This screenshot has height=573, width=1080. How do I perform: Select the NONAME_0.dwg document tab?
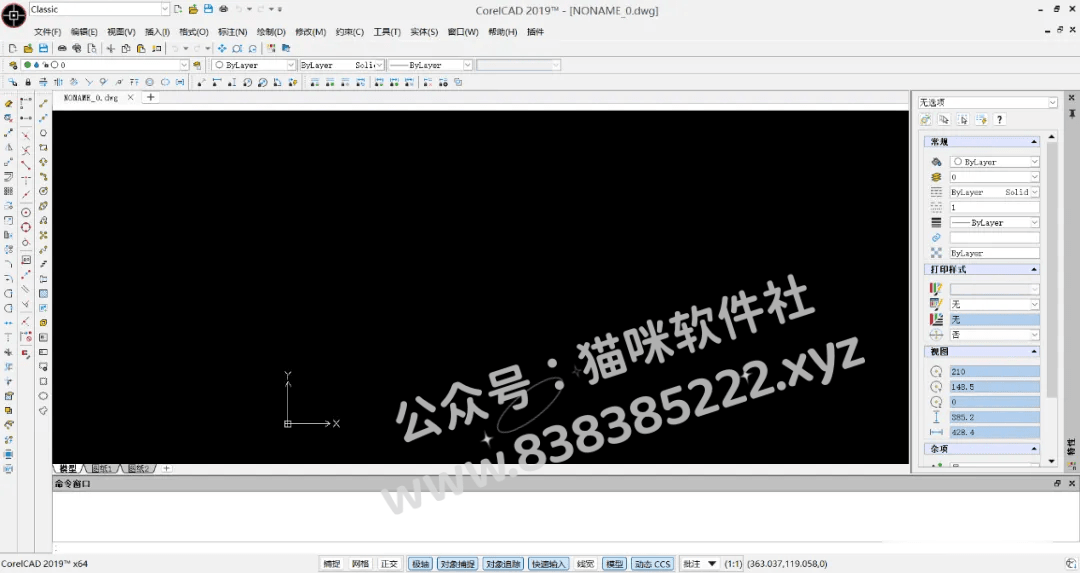coord(91,98)
